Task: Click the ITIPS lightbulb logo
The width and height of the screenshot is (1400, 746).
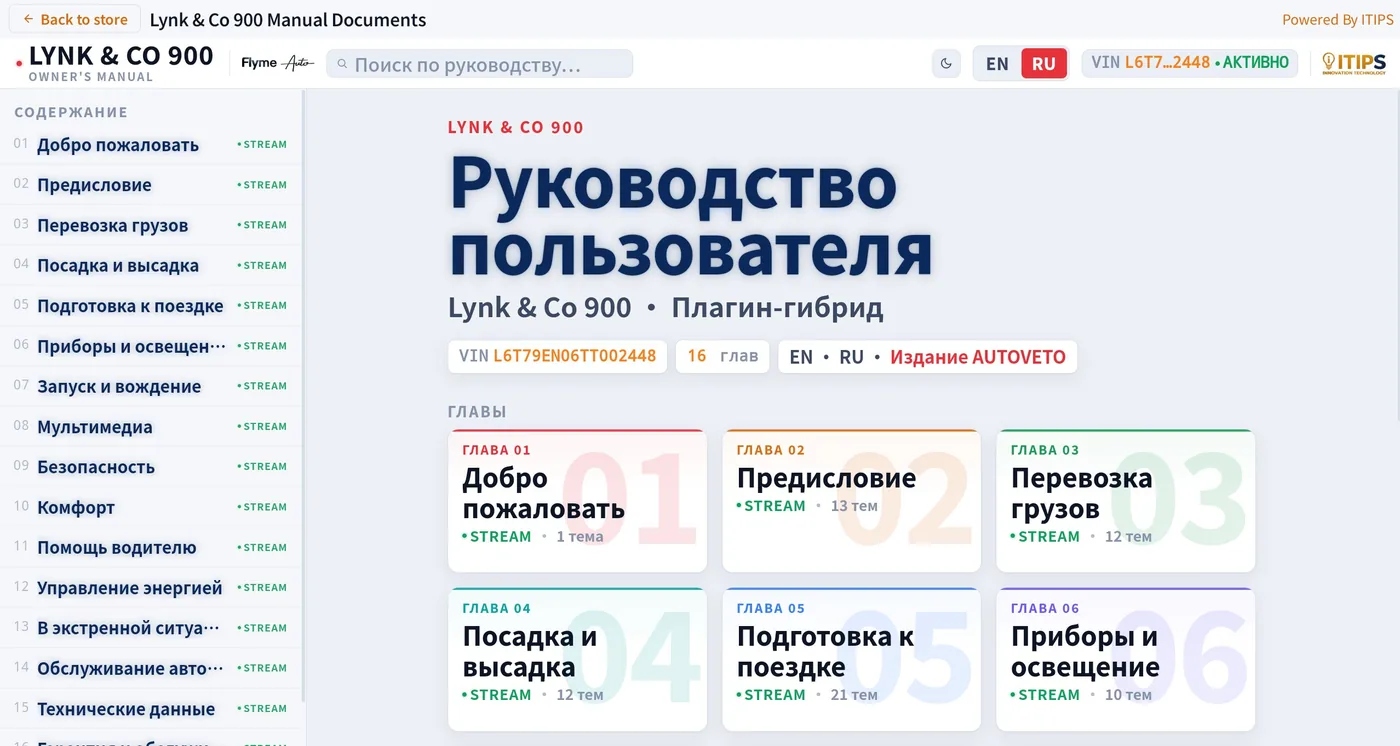Action: pos(1353,63)
